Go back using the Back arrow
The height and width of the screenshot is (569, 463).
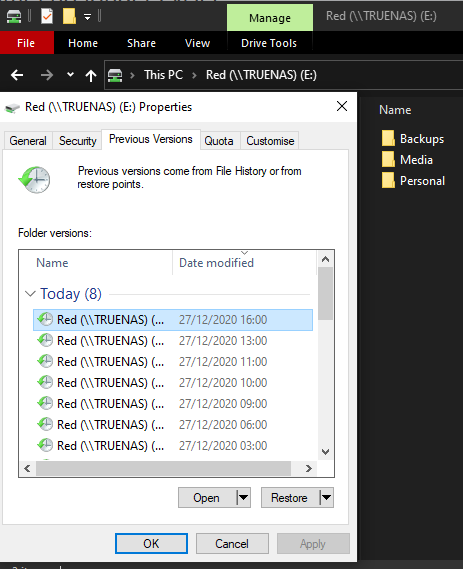point(17,75)
